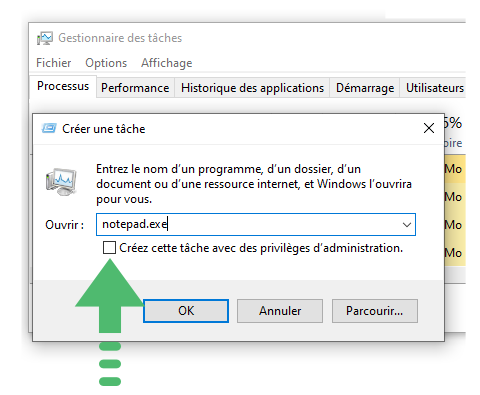Confirm with the OK button

[186, 311]
